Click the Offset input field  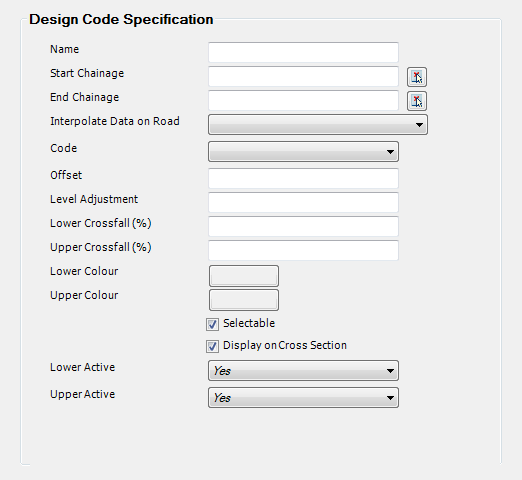pos(303,178)
